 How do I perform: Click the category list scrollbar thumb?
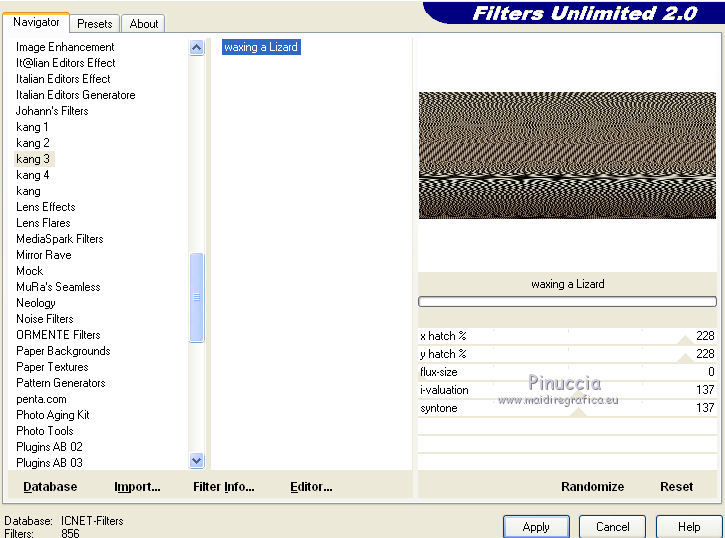coord(197,297)
